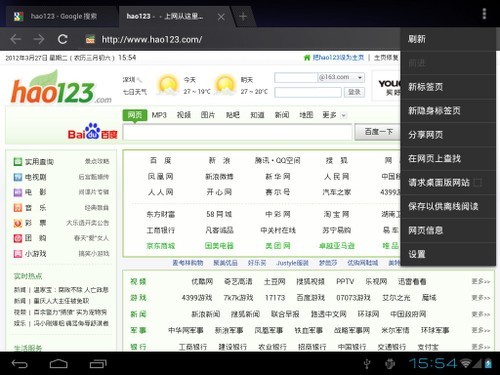This screenshot has height=375, width=500.
Task: Close the hao123 tab
Action: tap(221, 17)
